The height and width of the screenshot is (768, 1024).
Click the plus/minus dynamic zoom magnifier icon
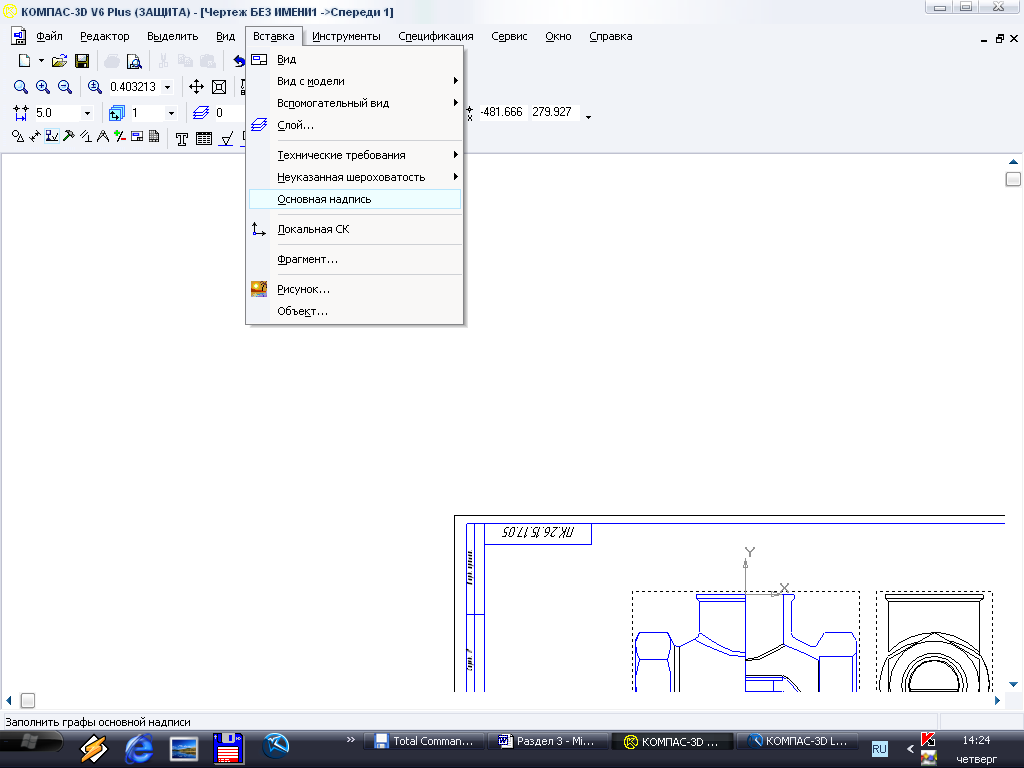pos(95,87)
